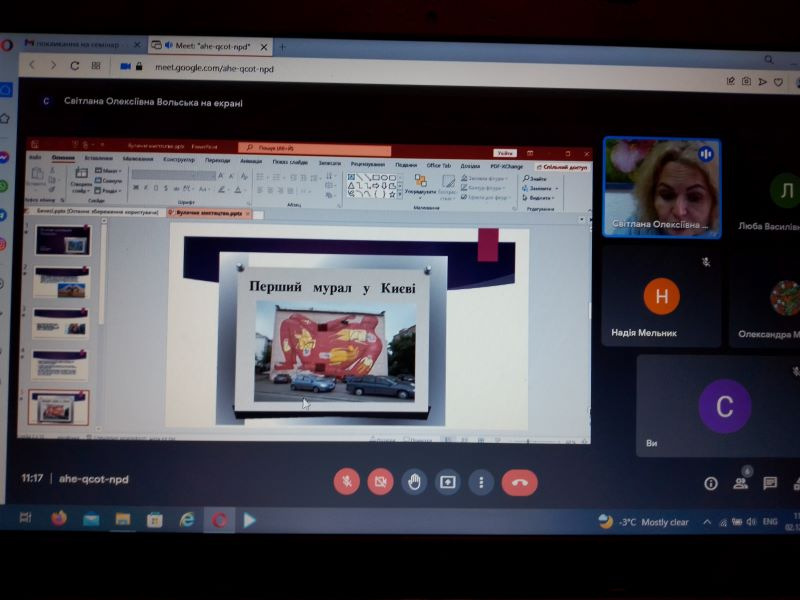The image size is (800, 600).
Task: Open the snapshot camera tool in Opera toolbar
Action: [746, 81]
